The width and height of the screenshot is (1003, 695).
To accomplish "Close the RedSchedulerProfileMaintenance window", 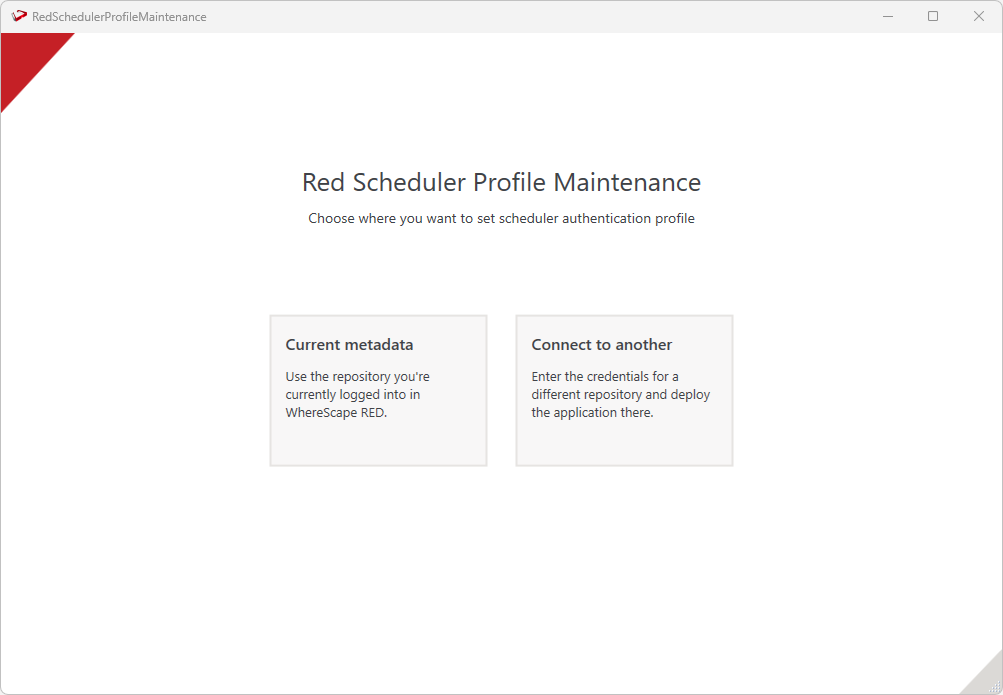I will tap(979, 16).
